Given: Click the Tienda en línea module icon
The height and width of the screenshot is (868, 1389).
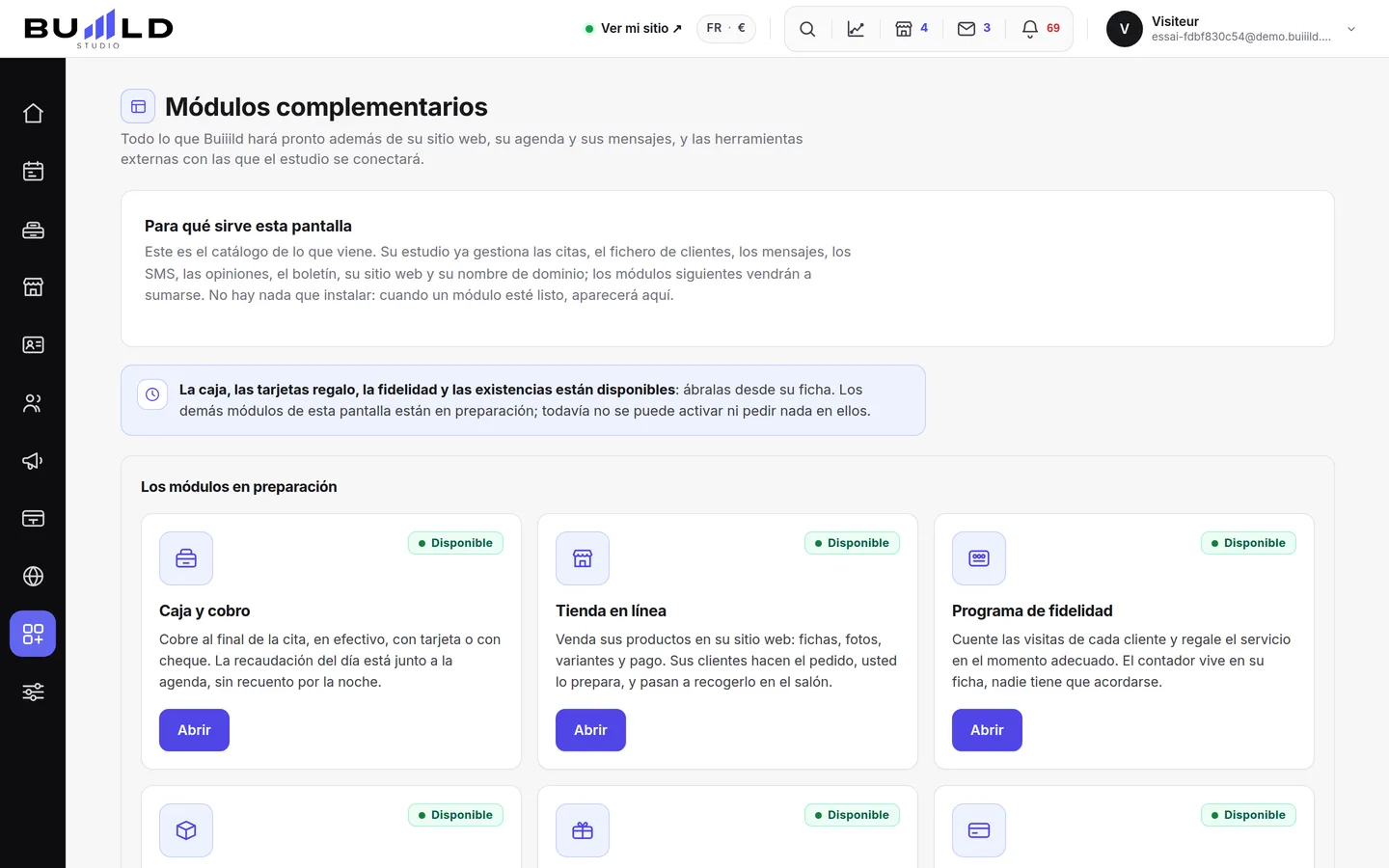Looking at the screenshot, I should pyautogui.click(x=583, y=558).
